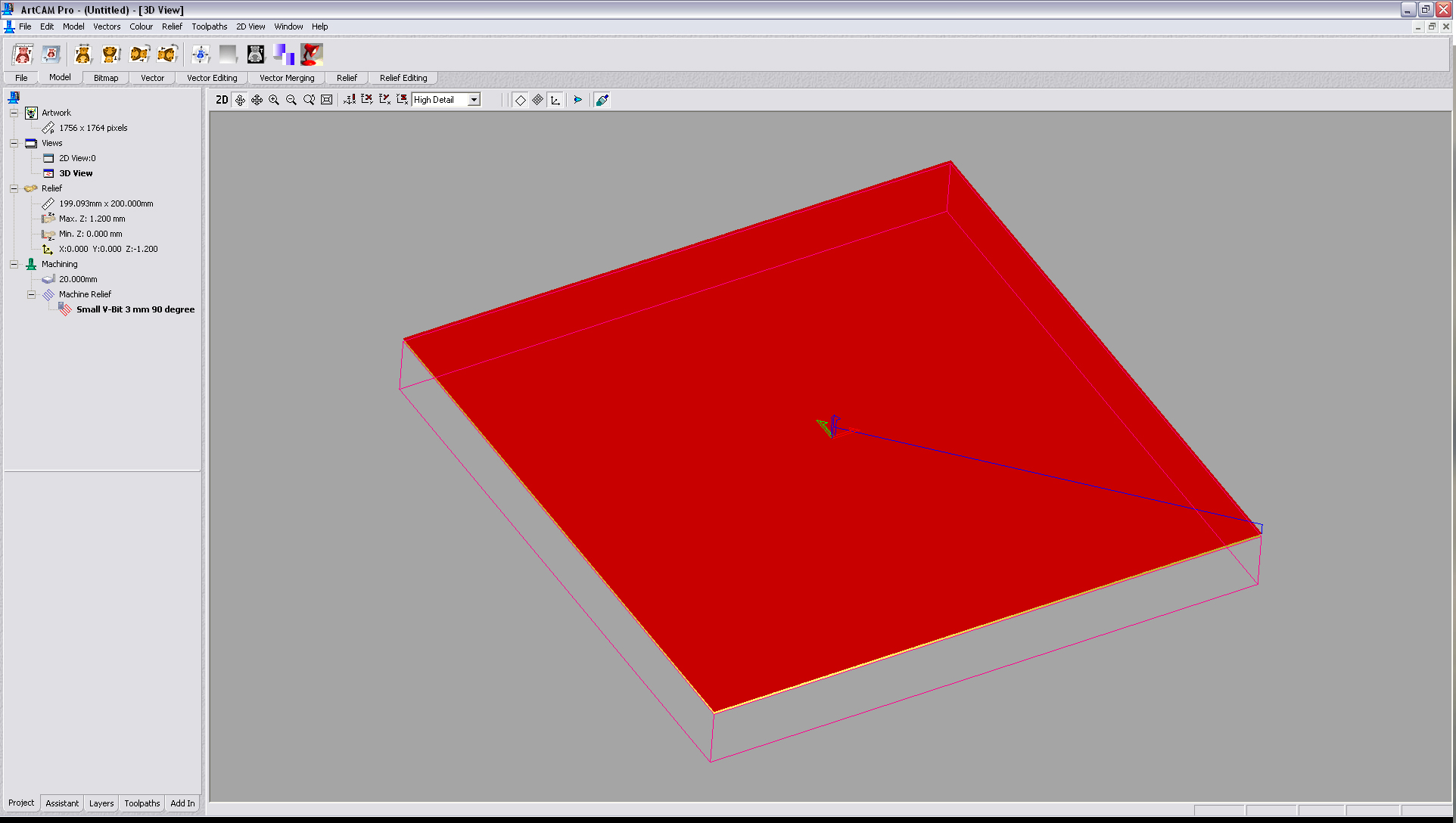
Task: Collapse the Relief tree node
Action: 14,188
